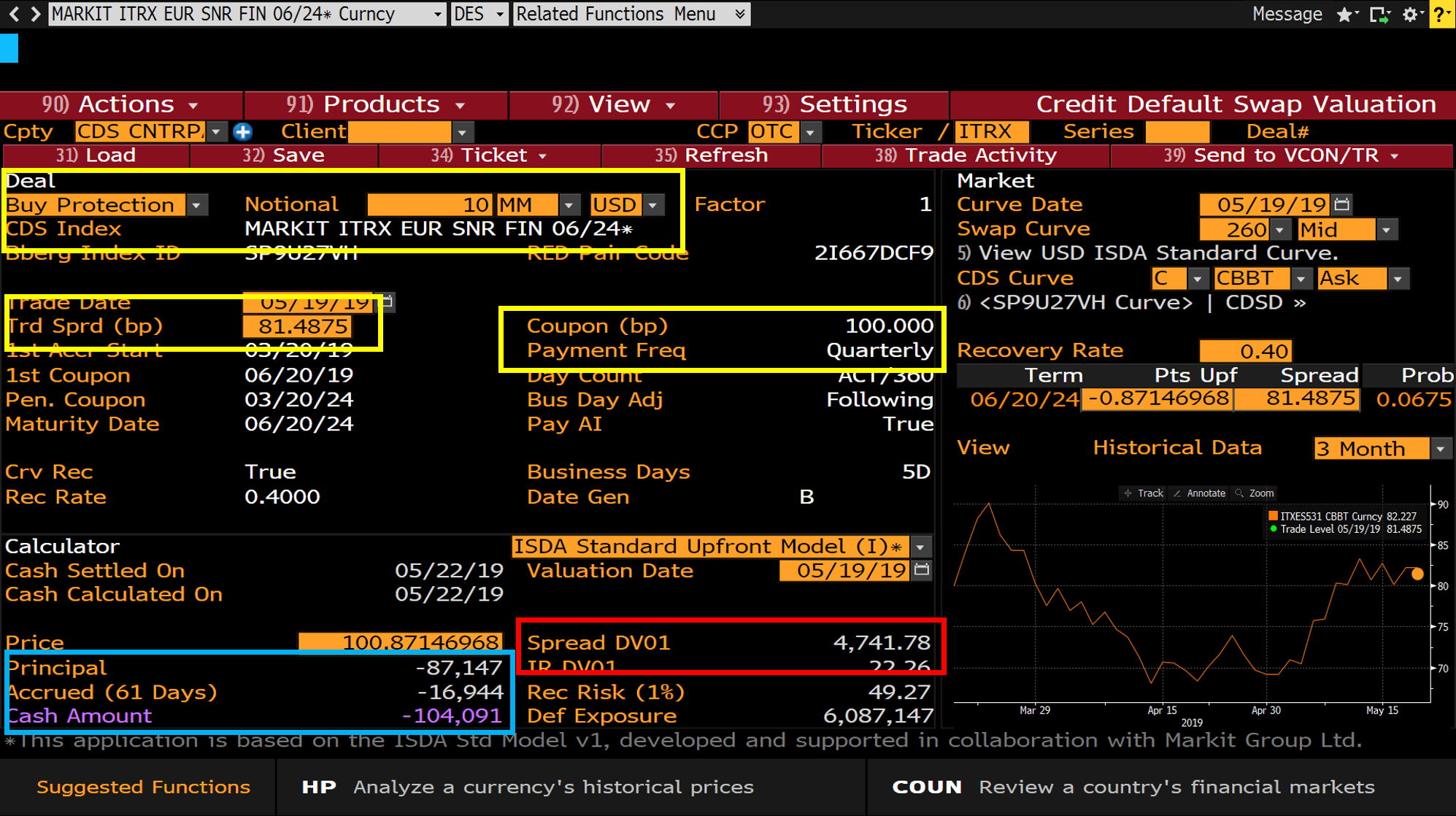Screen dimensions: 1456x816
Task: Open the Curve Date calendar icon
Action: [x=1341, y=204]
